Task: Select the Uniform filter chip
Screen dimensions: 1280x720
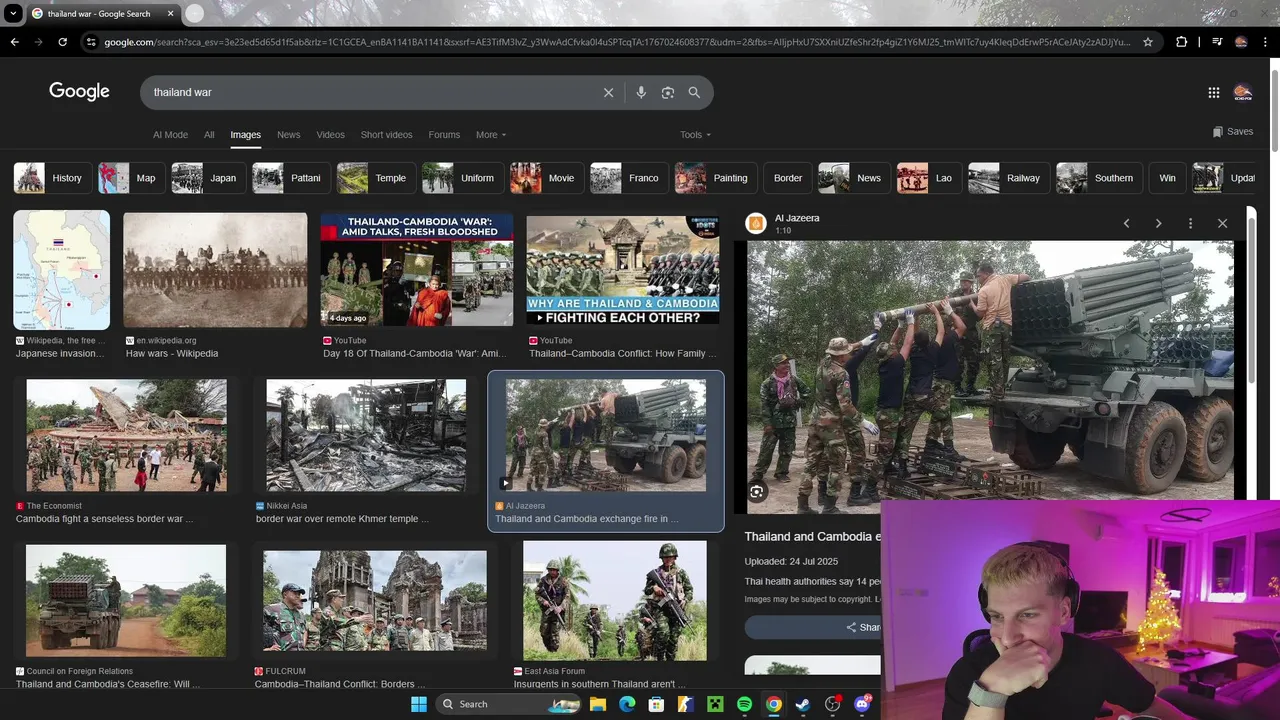Action: [461, 178]
